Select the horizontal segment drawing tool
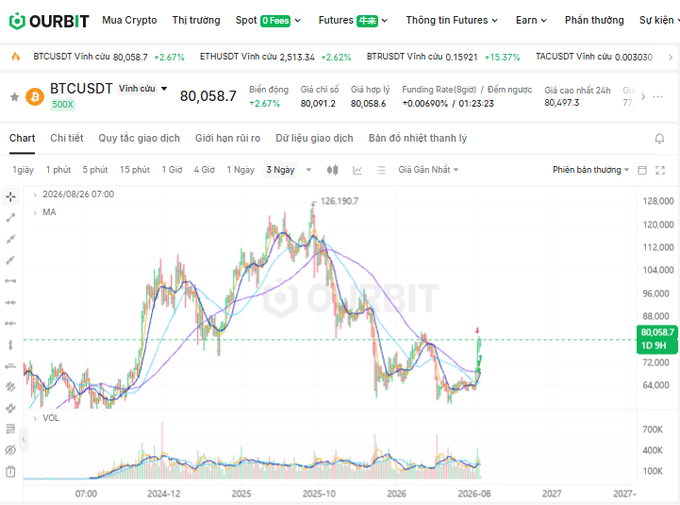Image resolution: width=680 pixels, height=505 pixels. (x=11, y=281)
